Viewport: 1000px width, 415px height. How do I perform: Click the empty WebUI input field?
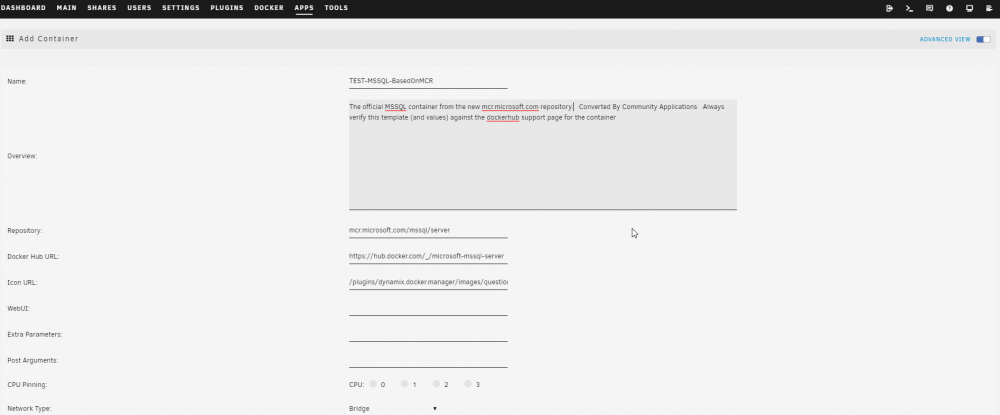tap(428, 309)
